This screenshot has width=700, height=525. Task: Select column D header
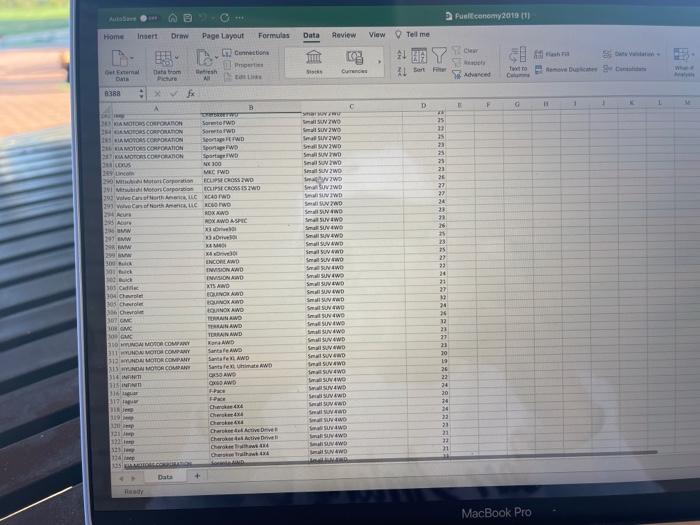(x=423, y=106)
